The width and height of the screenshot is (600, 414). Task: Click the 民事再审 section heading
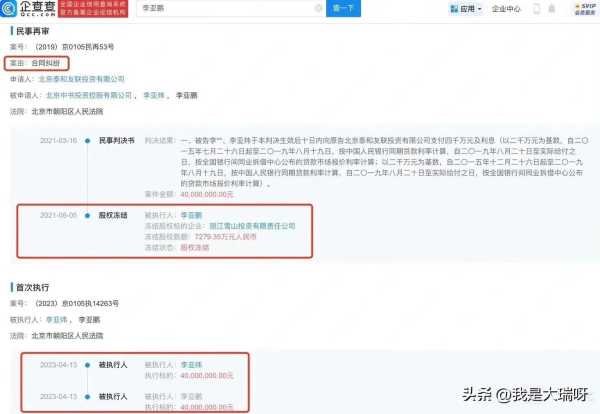(x=33, y=31)
